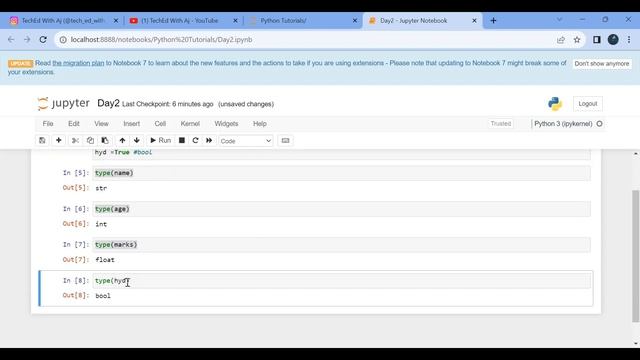Screen dimensions: 640x360
Task: Open a new browser tab
Action: pos(493,20)
